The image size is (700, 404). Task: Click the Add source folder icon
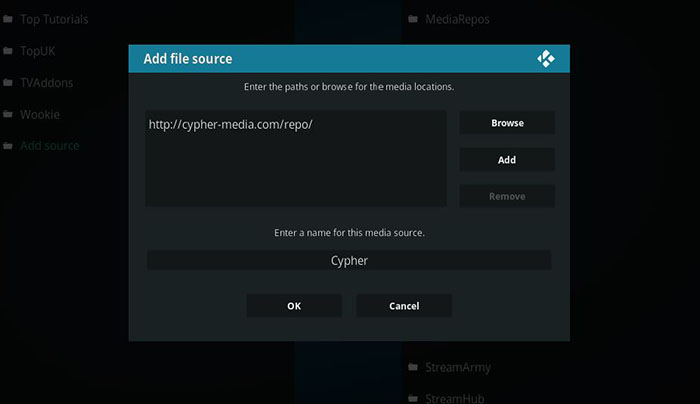click(x=8, y=146)
